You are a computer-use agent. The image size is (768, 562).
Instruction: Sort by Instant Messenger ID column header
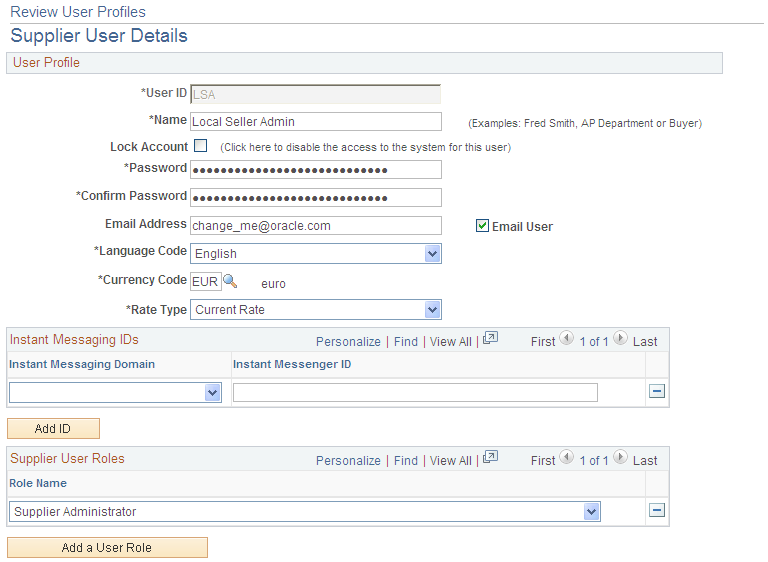(292, 364)
